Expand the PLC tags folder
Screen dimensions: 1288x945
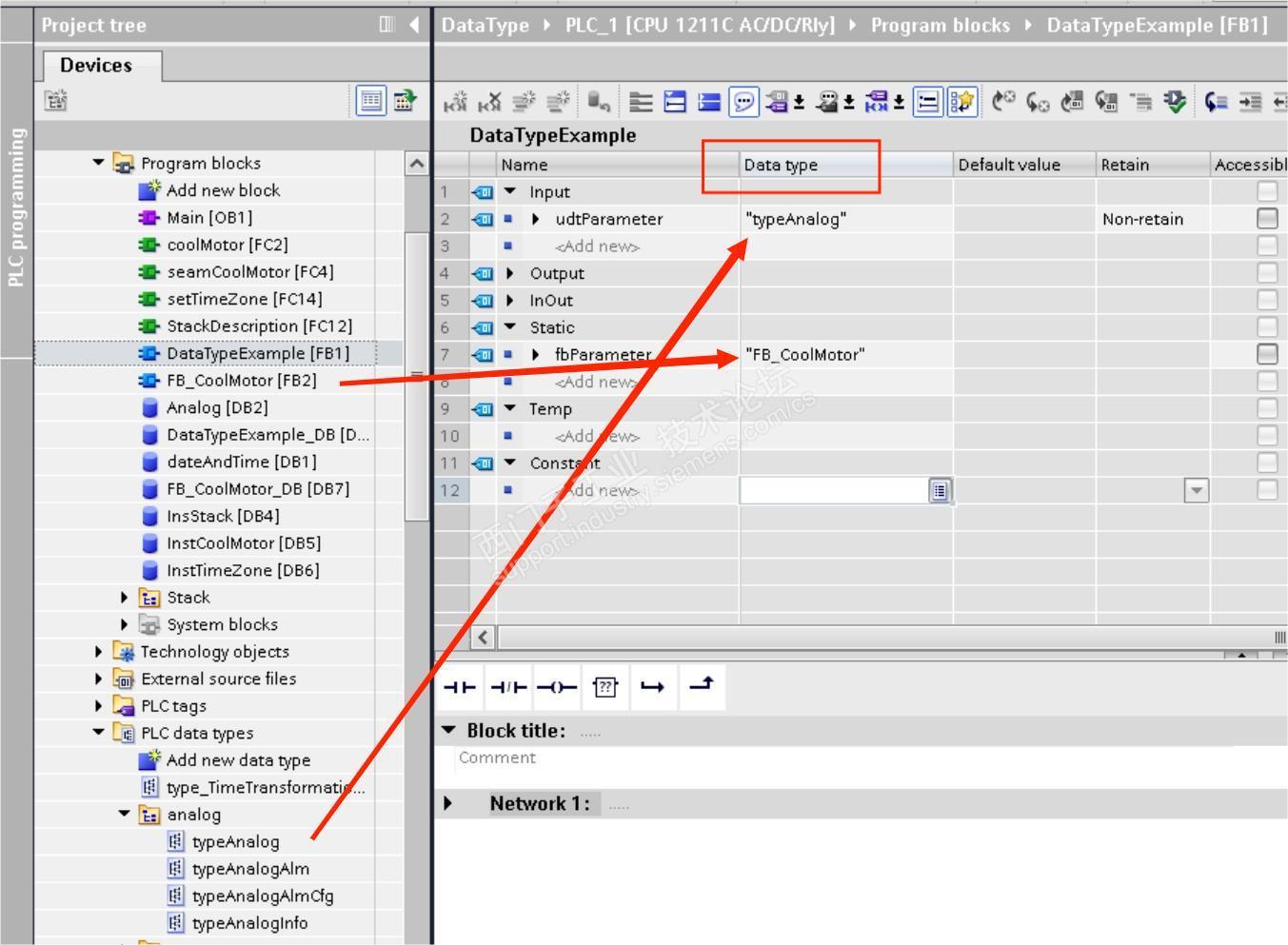click(x=99, y=706)
